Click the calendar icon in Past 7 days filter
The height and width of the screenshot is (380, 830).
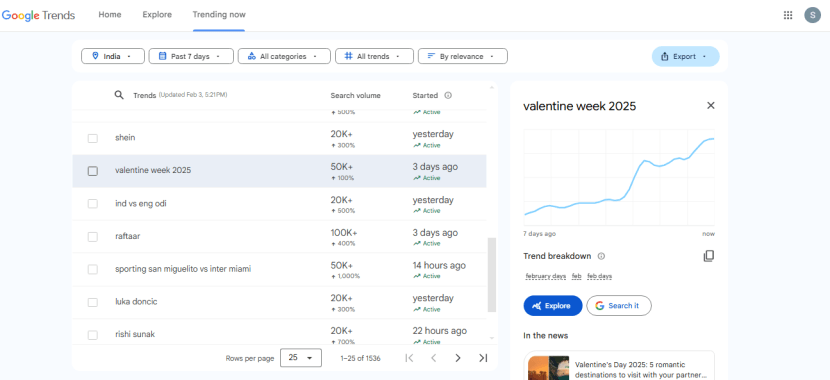[x=163, y=56]
